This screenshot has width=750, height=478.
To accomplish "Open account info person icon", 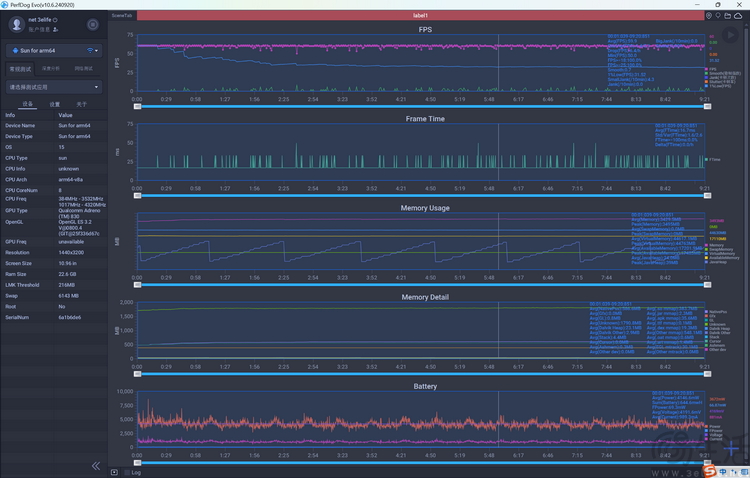I will tap(55, 30).
